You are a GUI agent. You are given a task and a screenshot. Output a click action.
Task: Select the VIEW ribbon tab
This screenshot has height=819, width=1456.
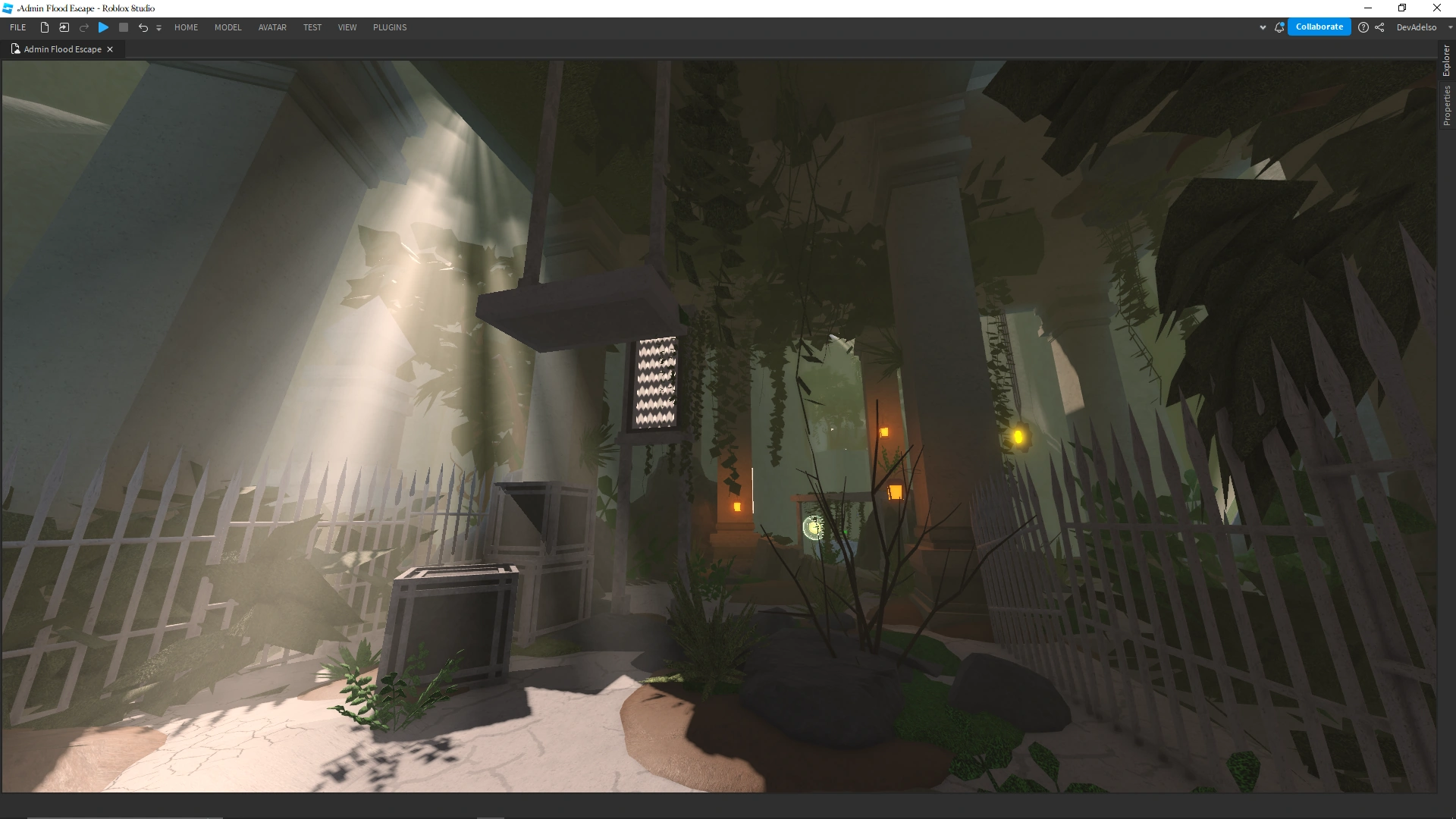tap(347, 27)
